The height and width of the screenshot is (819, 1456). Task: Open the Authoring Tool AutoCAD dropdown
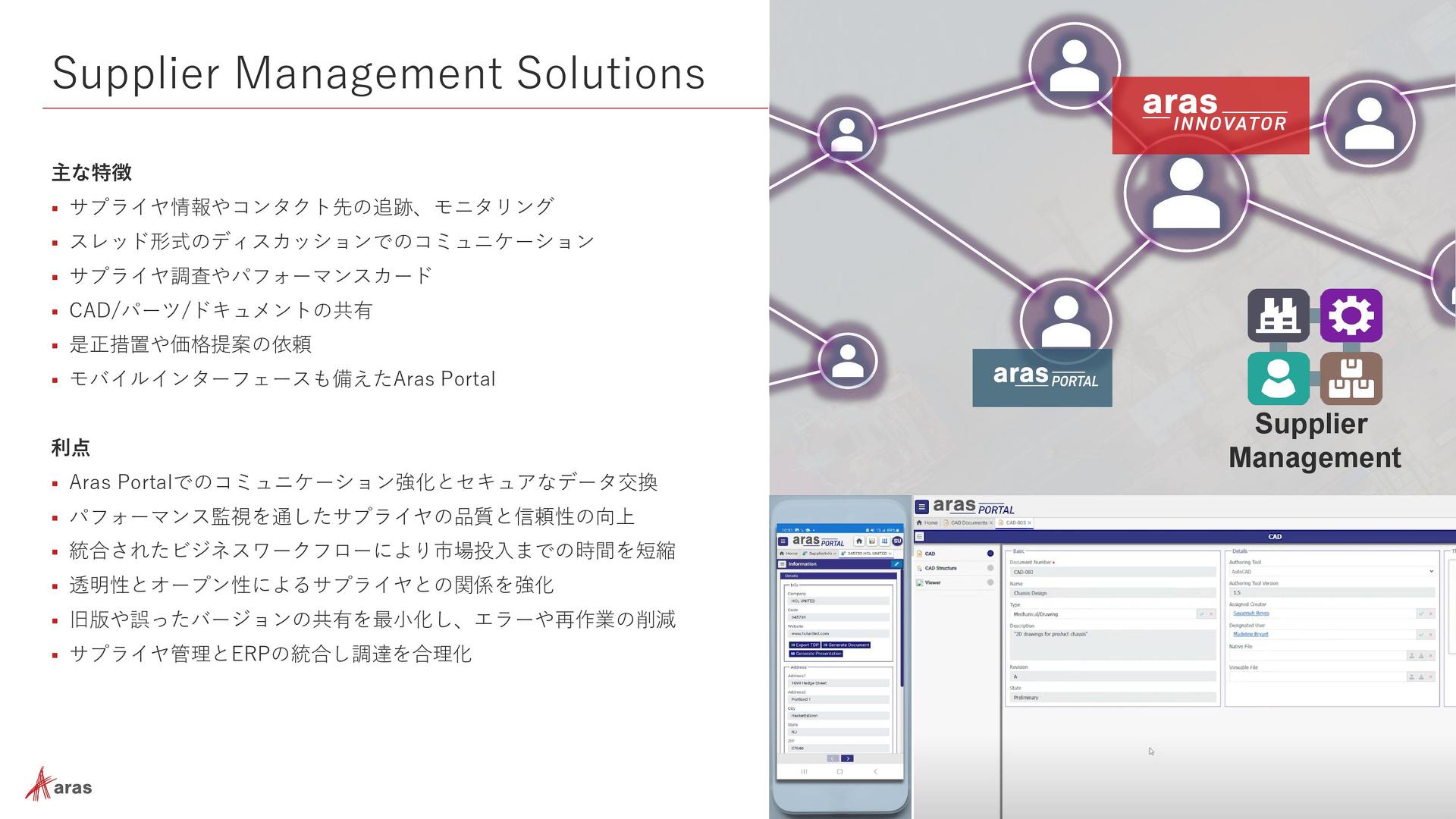click(x=1332, y=572)
